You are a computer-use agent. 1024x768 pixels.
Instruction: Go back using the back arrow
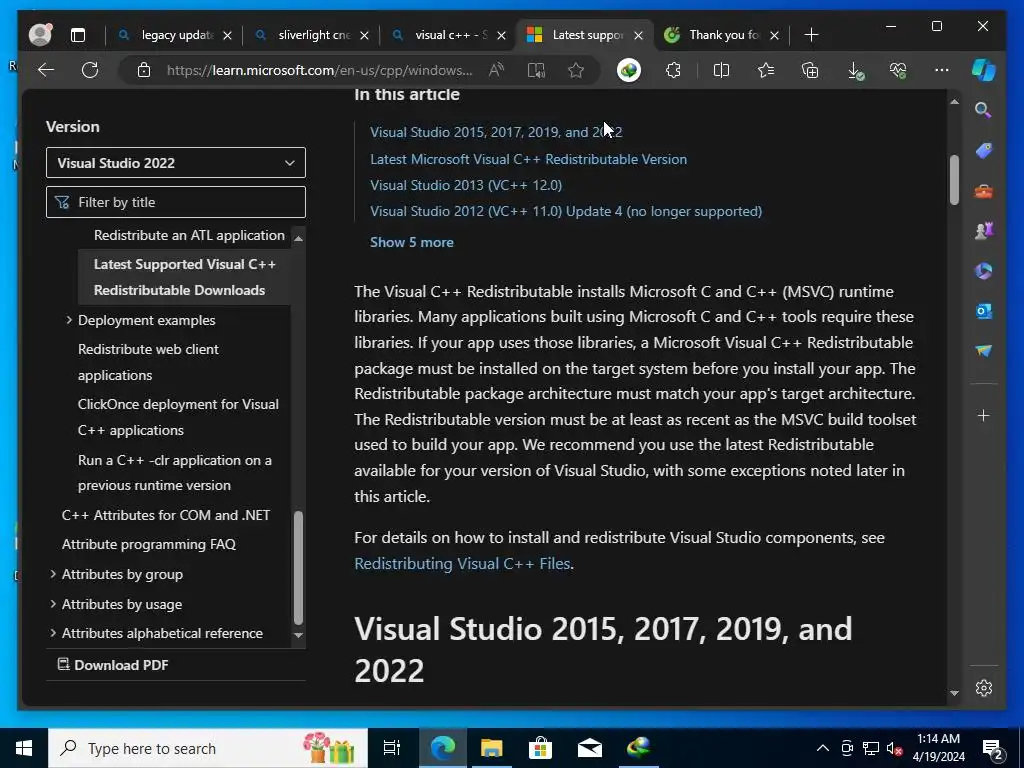coord(46,70)
